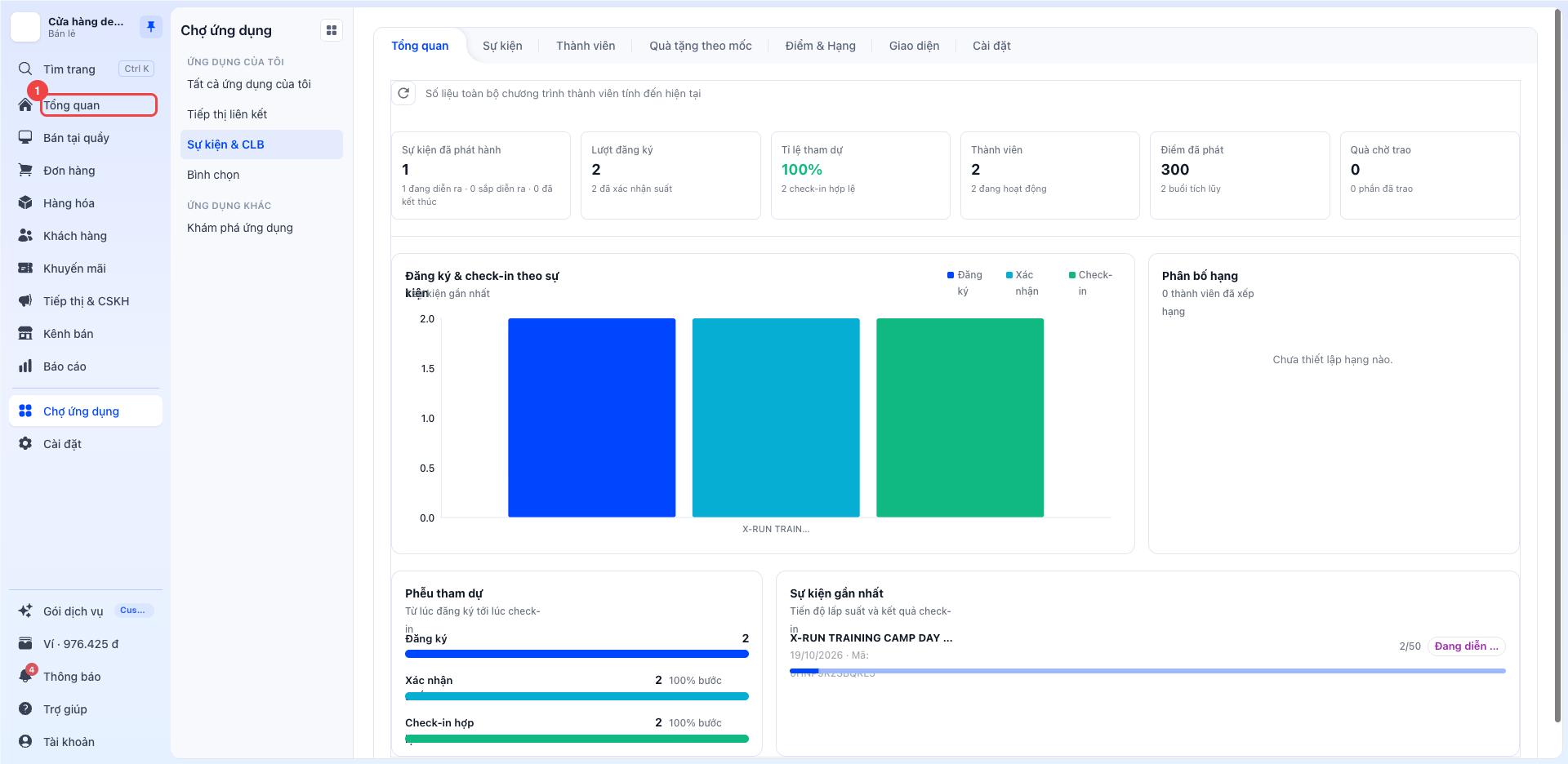Select the Tổng quan tab

tap(420, 46)
